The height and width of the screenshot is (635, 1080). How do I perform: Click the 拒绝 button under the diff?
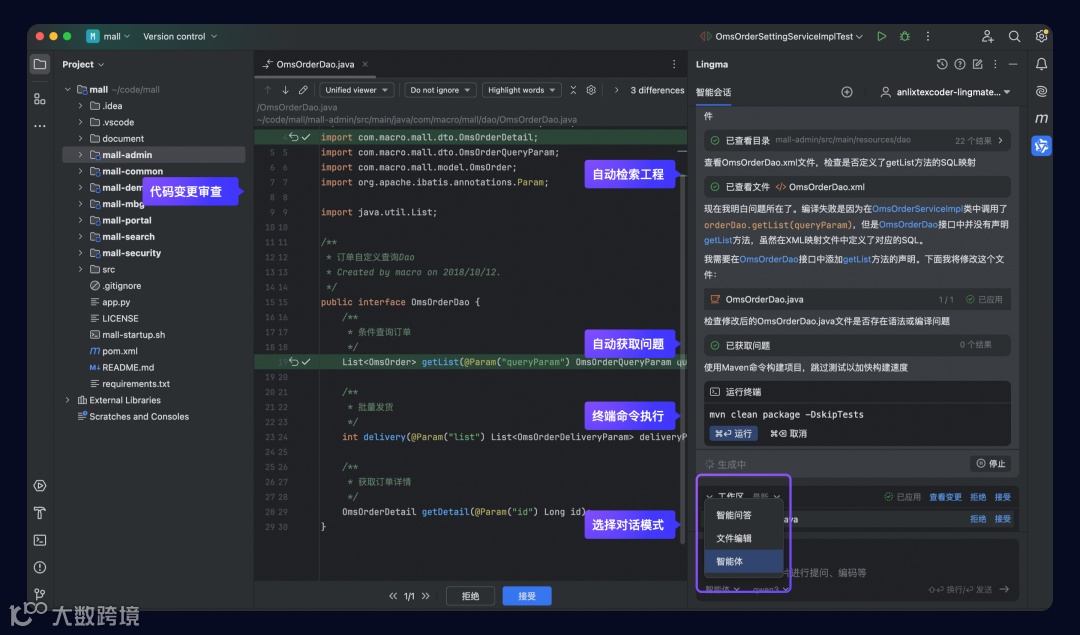coord(470,596)
